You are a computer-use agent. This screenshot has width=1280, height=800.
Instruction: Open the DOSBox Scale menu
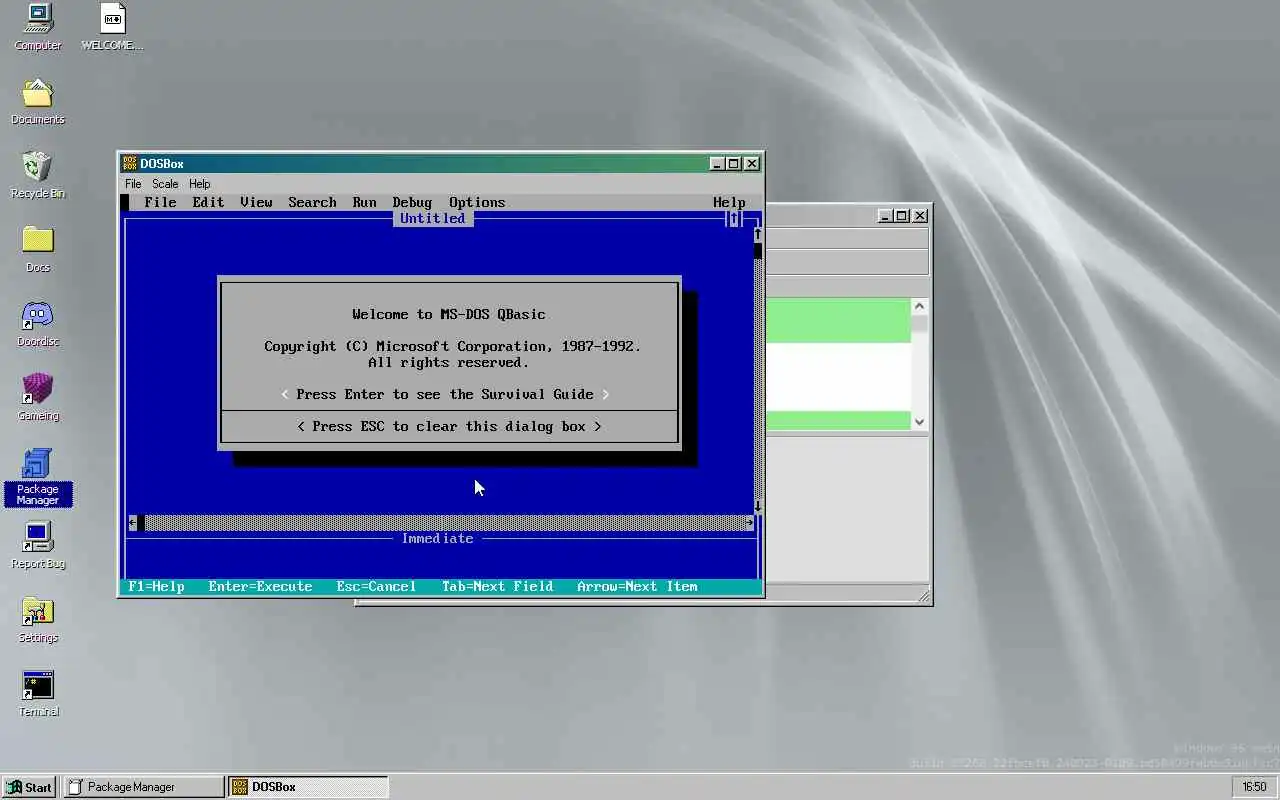(165, 184)
